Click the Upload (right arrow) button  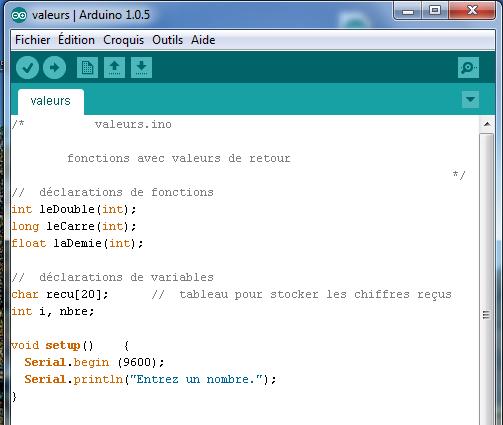pyautogui.click(x=54, y=68)
